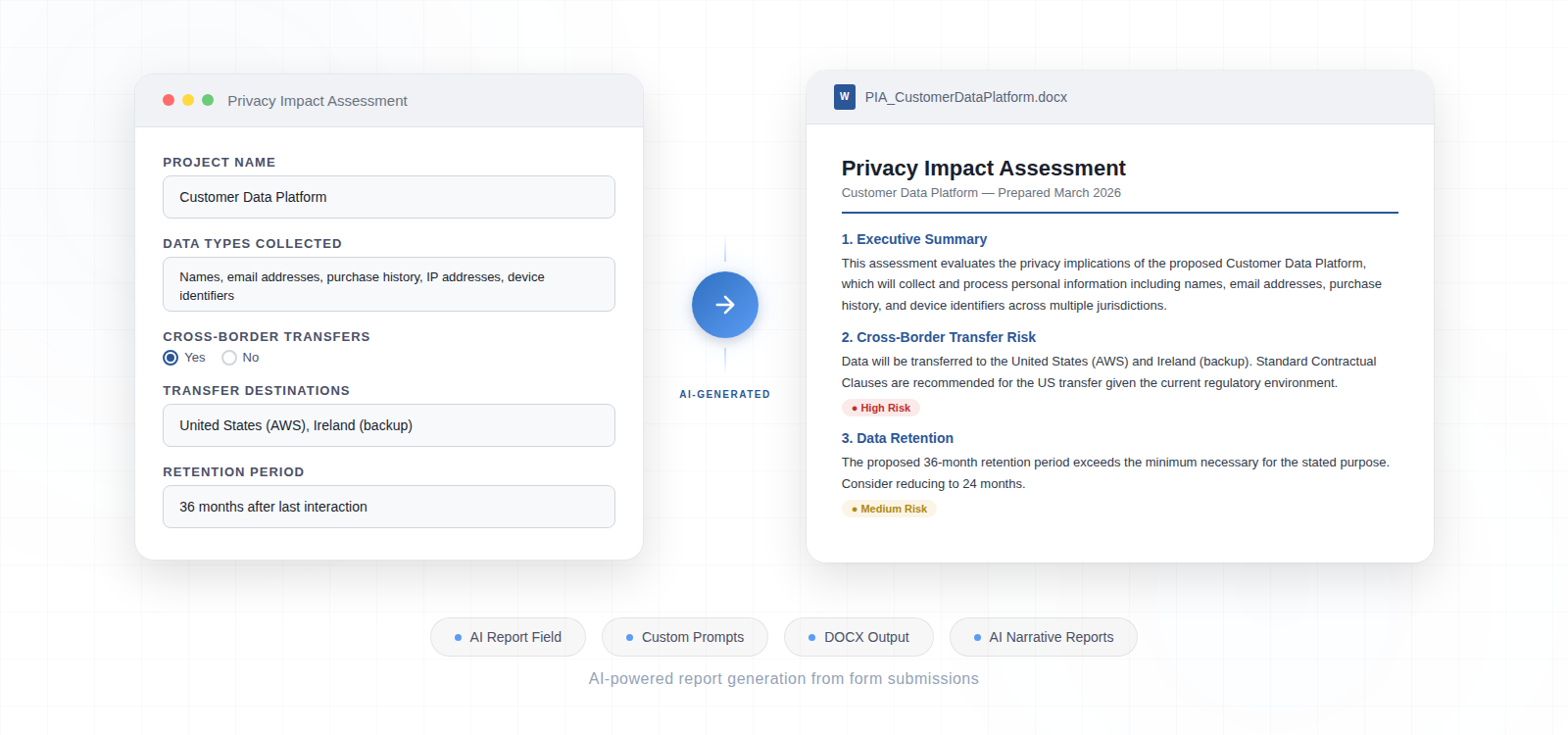The width and height of the screenshot is (1568, 735).
Task: Click the DOCX Output pill
Action: coord(858,637)
